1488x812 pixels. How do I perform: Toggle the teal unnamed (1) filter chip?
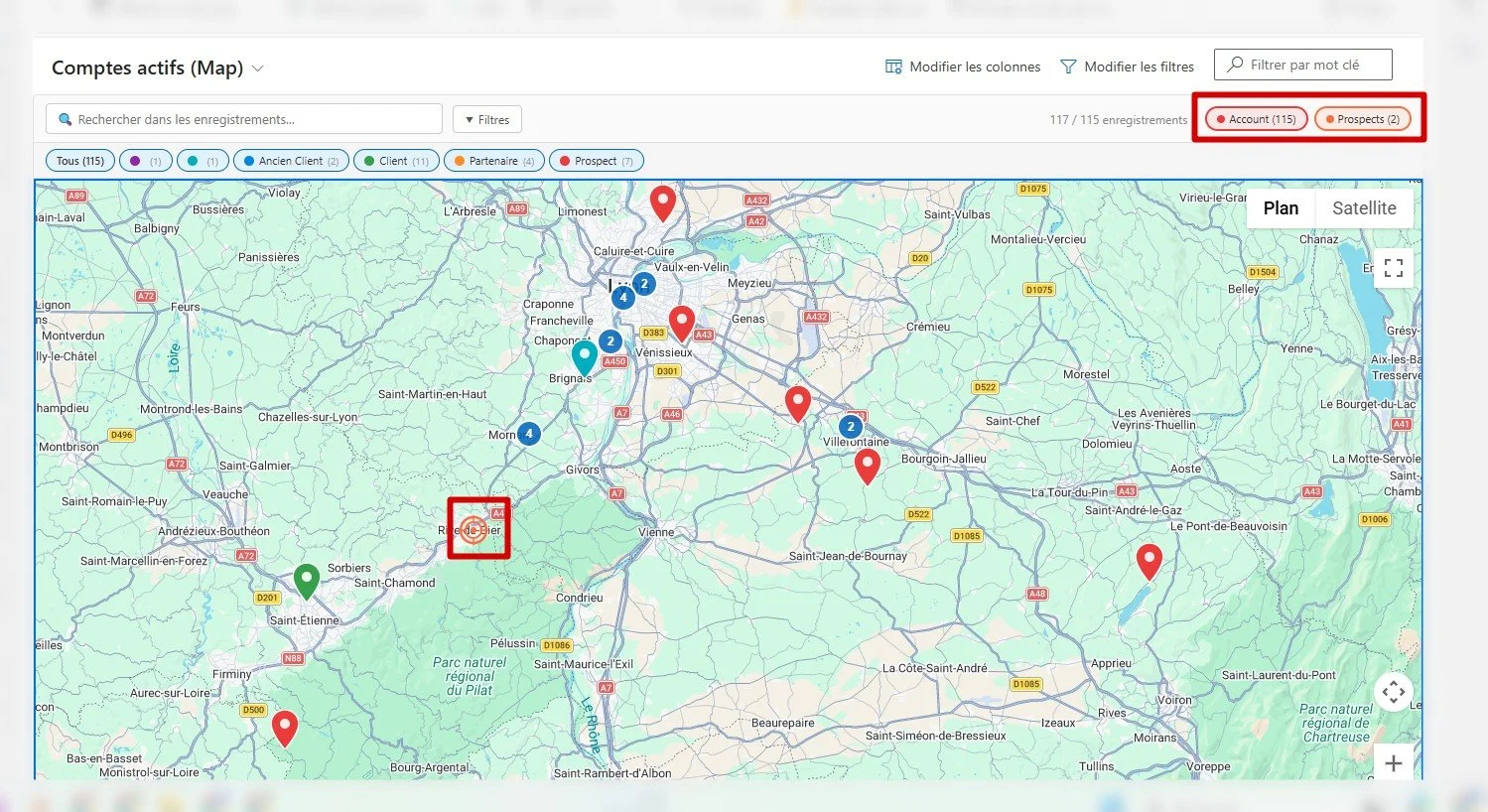click(x=203, y=161)
